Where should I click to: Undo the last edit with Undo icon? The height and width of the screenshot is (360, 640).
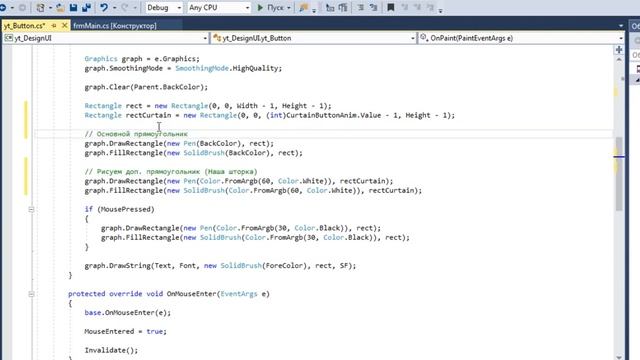coord(104,7)
